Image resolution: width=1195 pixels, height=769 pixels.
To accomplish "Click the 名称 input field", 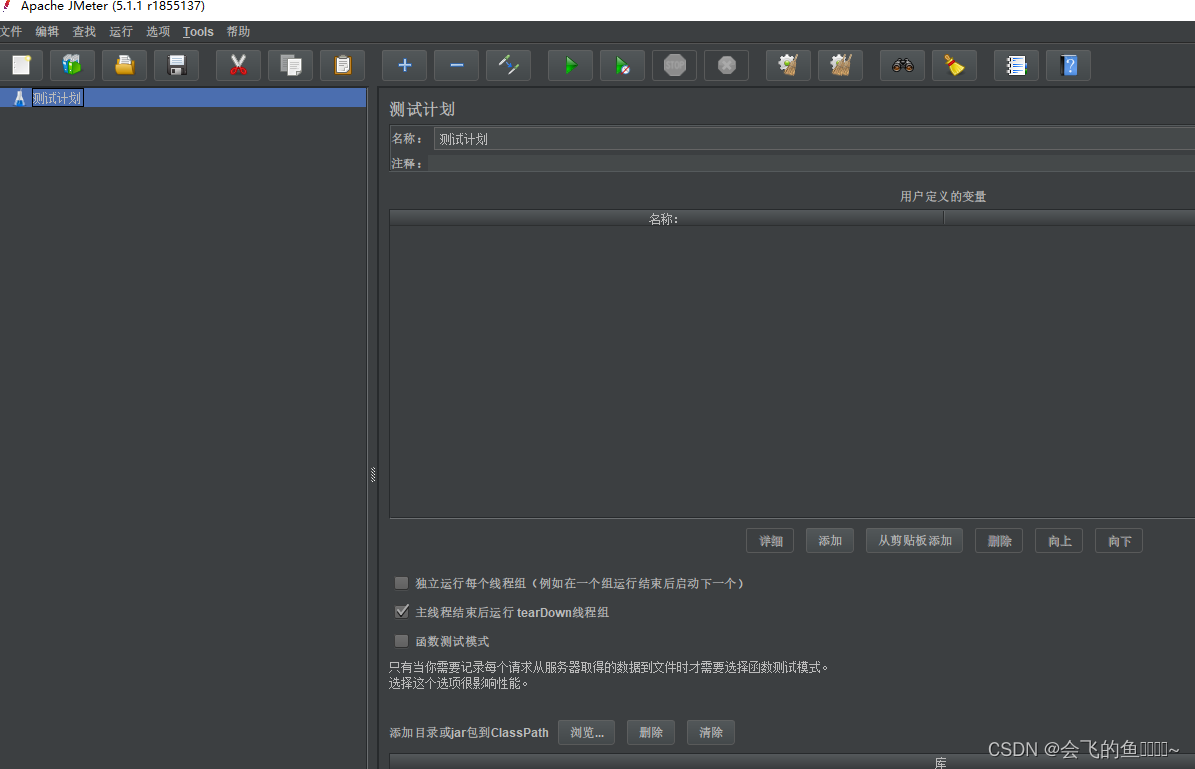I will 700,138.
